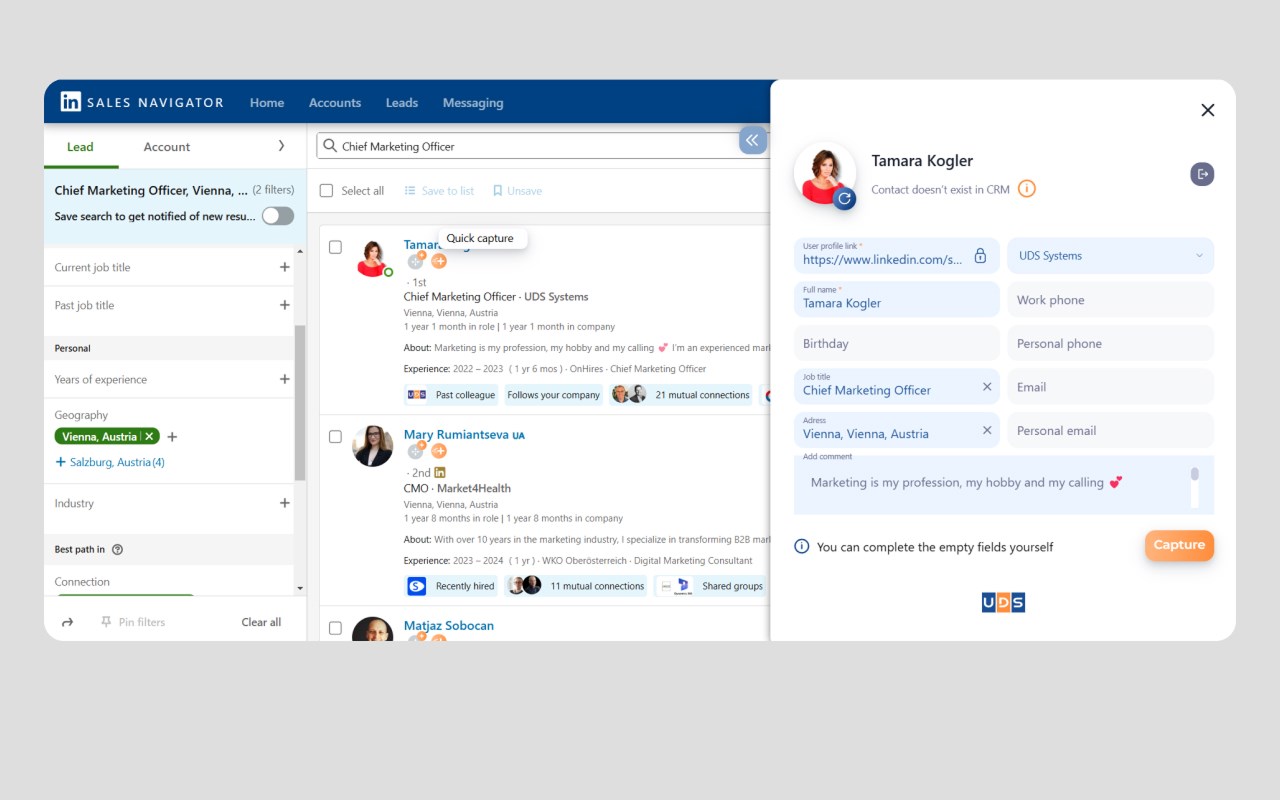Click the Email field
The width and height of the screenshot is (1280, 800).
click(x=1110, y=387)
